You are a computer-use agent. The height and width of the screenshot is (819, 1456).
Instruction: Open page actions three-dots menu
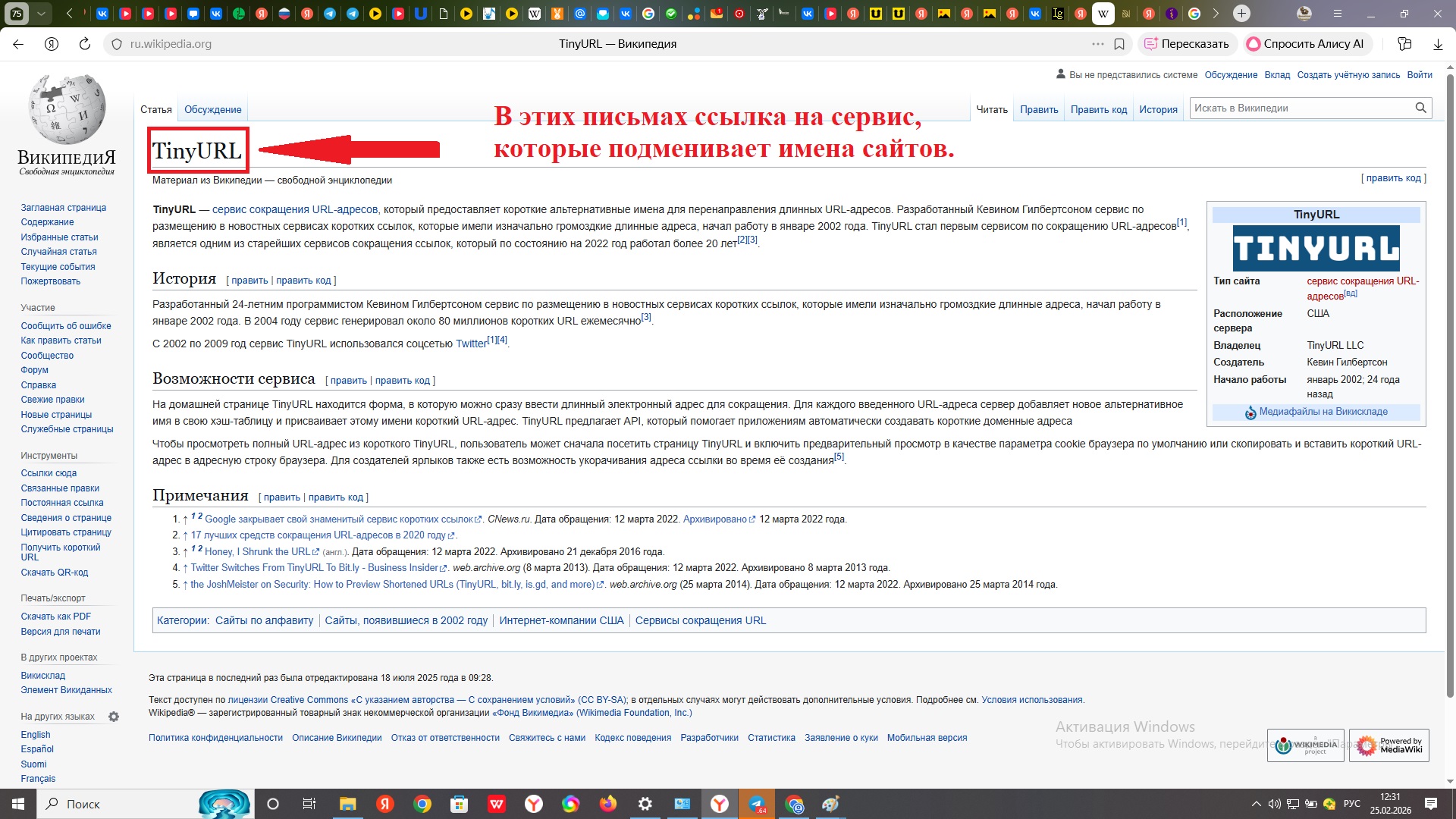pyautogui.click(x=1097, y=44)
